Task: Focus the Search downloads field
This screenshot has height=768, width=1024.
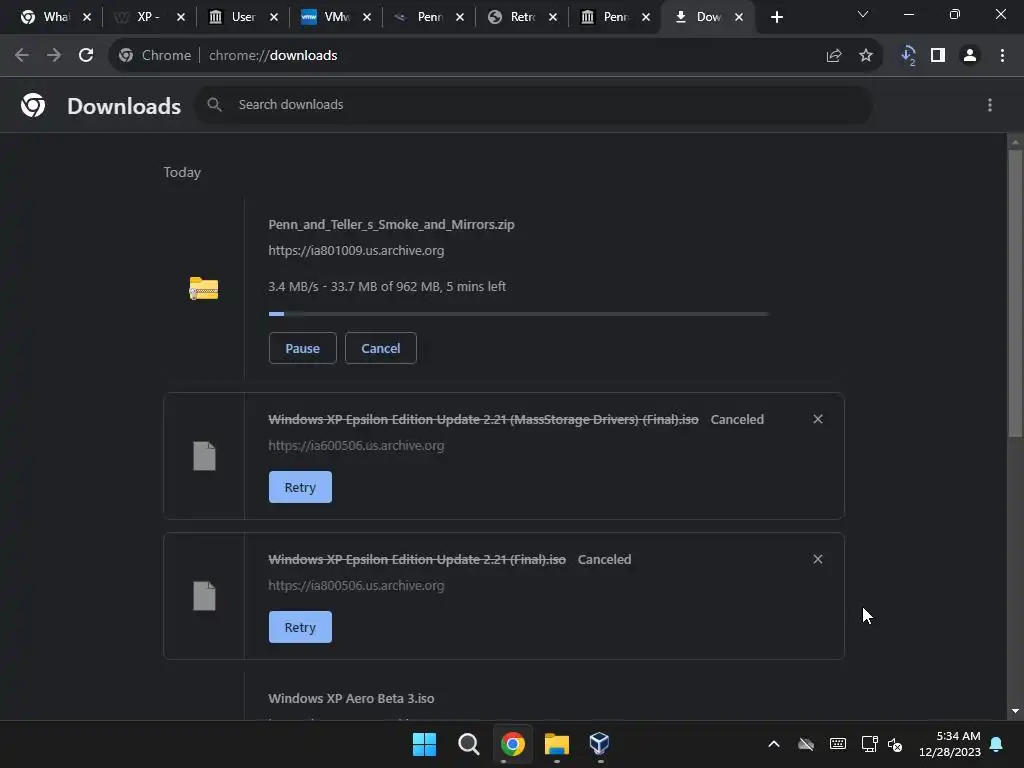Action: pos(534,104)
